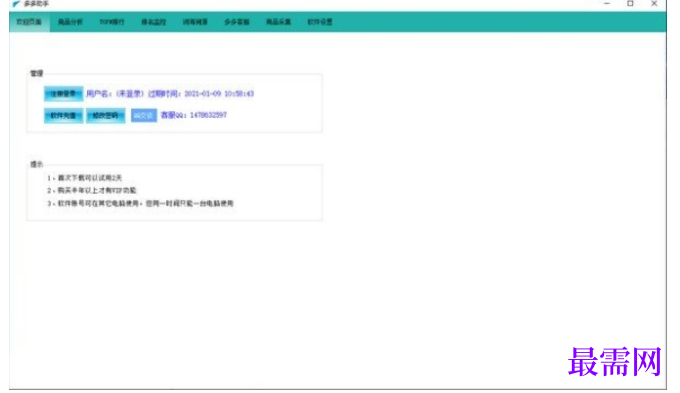Click tip line 3 about account usage
The height and width of the screenshot is (393, 680).
point(140,203)
